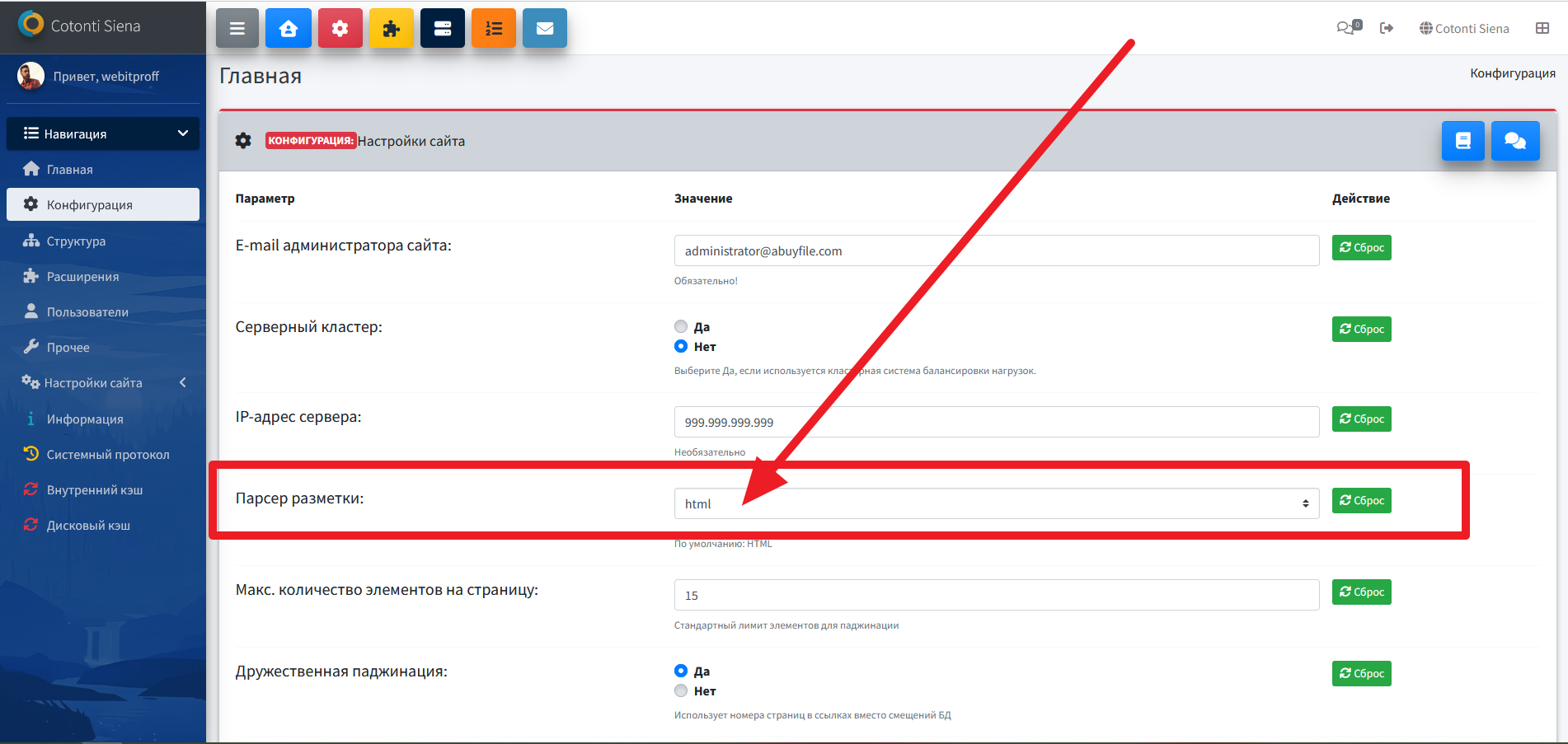Click the hamburger menu toggle button
The width and height of the screenshot is (1568, 744).
pos(237,29)
